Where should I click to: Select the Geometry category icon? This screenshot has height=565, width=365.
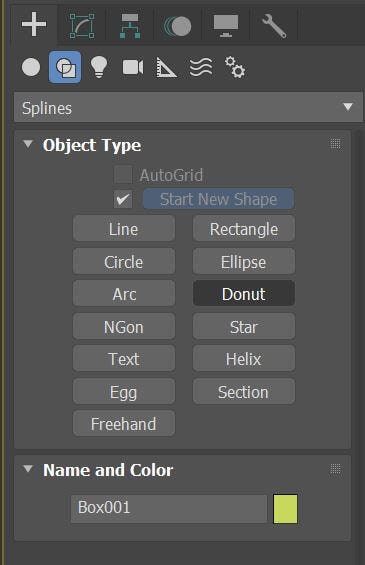coord(31,67)
